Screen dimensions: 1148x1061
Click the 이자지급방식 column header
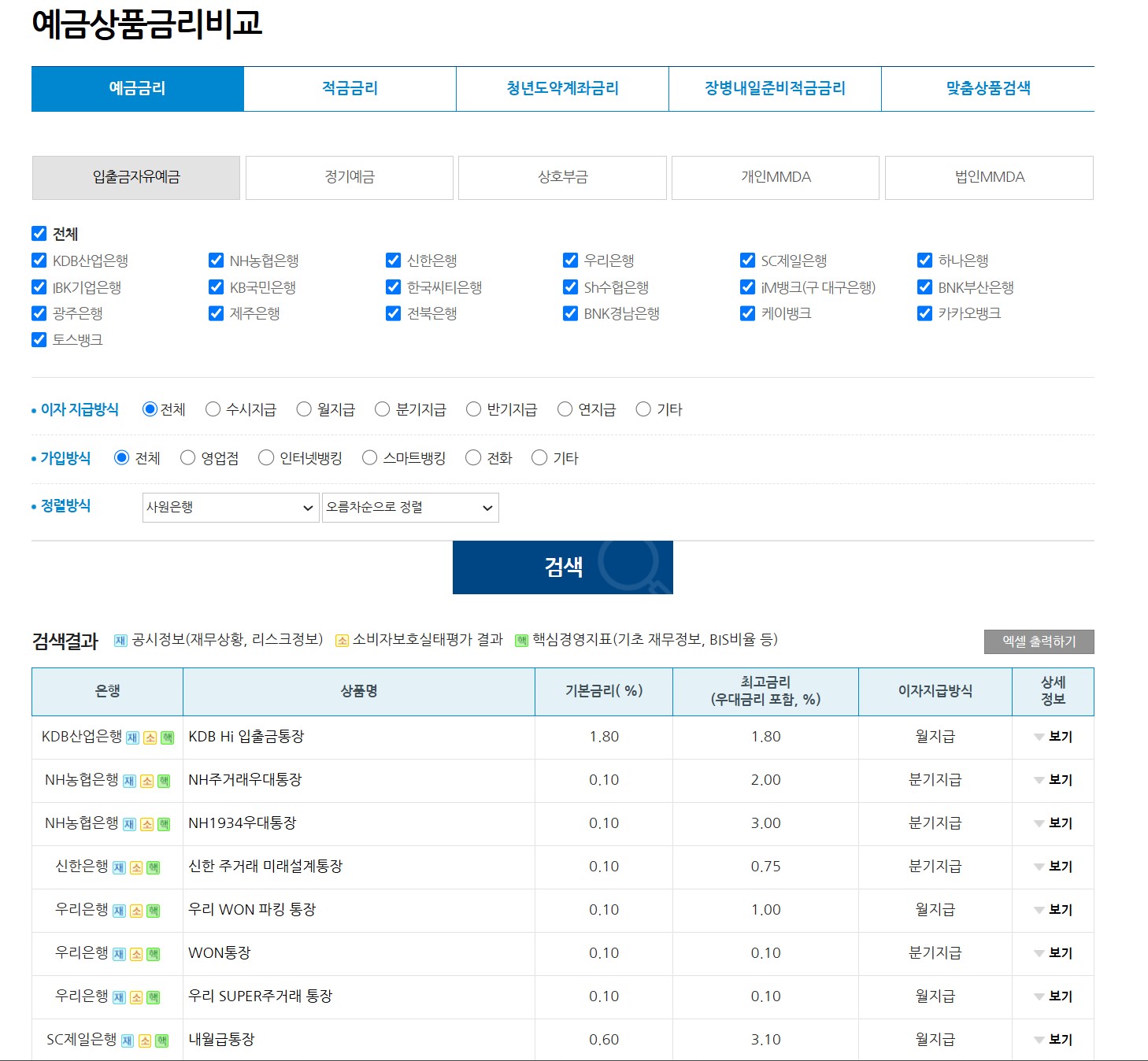(935, 692)
